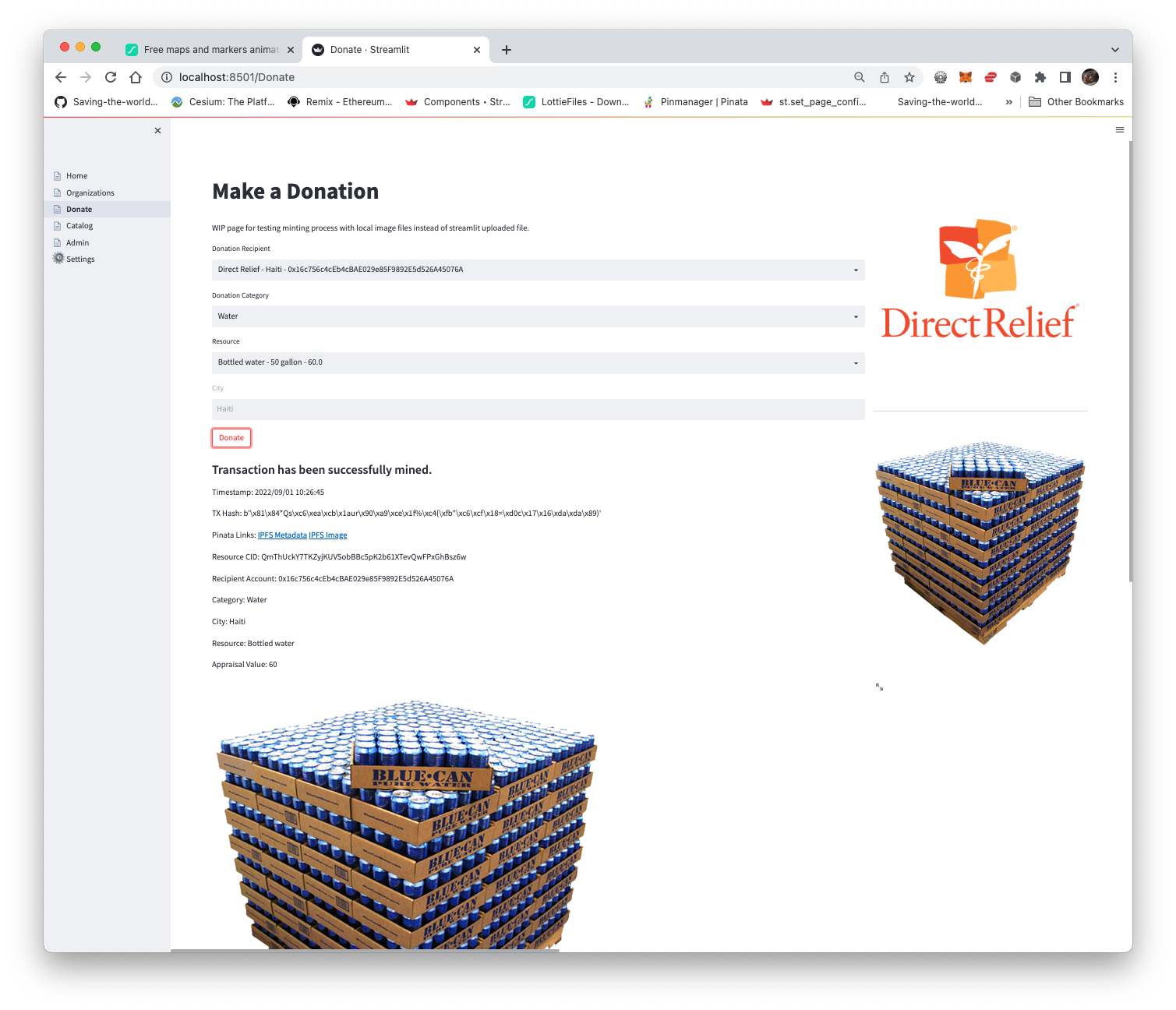This screenshot has width=1176, height=1010.
Task: Open the profile avatar menu
Action: (x=1090, y=77)
